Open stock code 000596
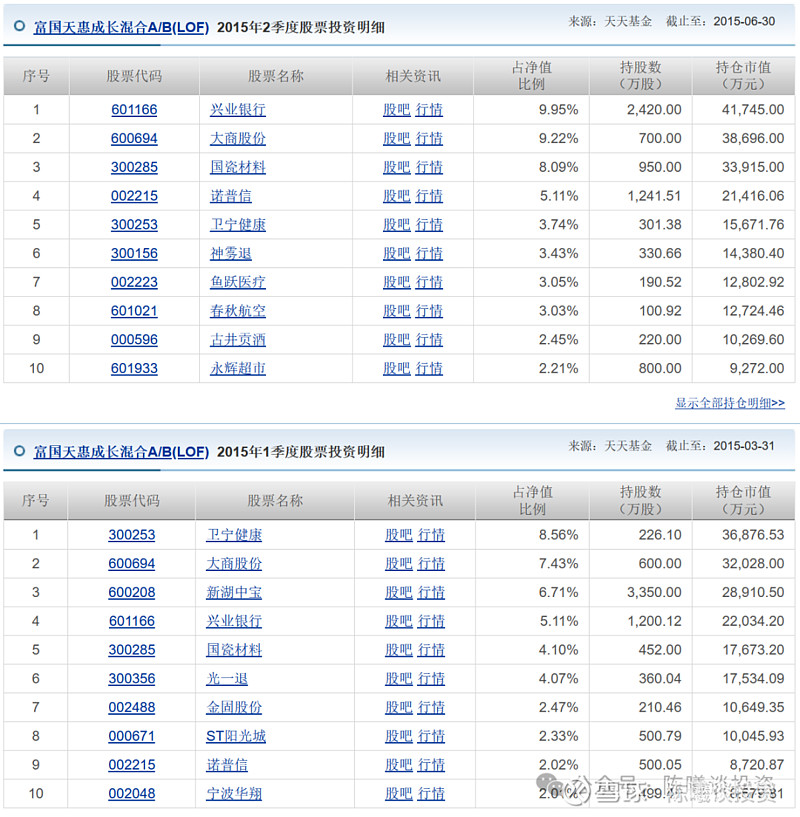This screenshot has width=800, height=817. tap(134, 339)
